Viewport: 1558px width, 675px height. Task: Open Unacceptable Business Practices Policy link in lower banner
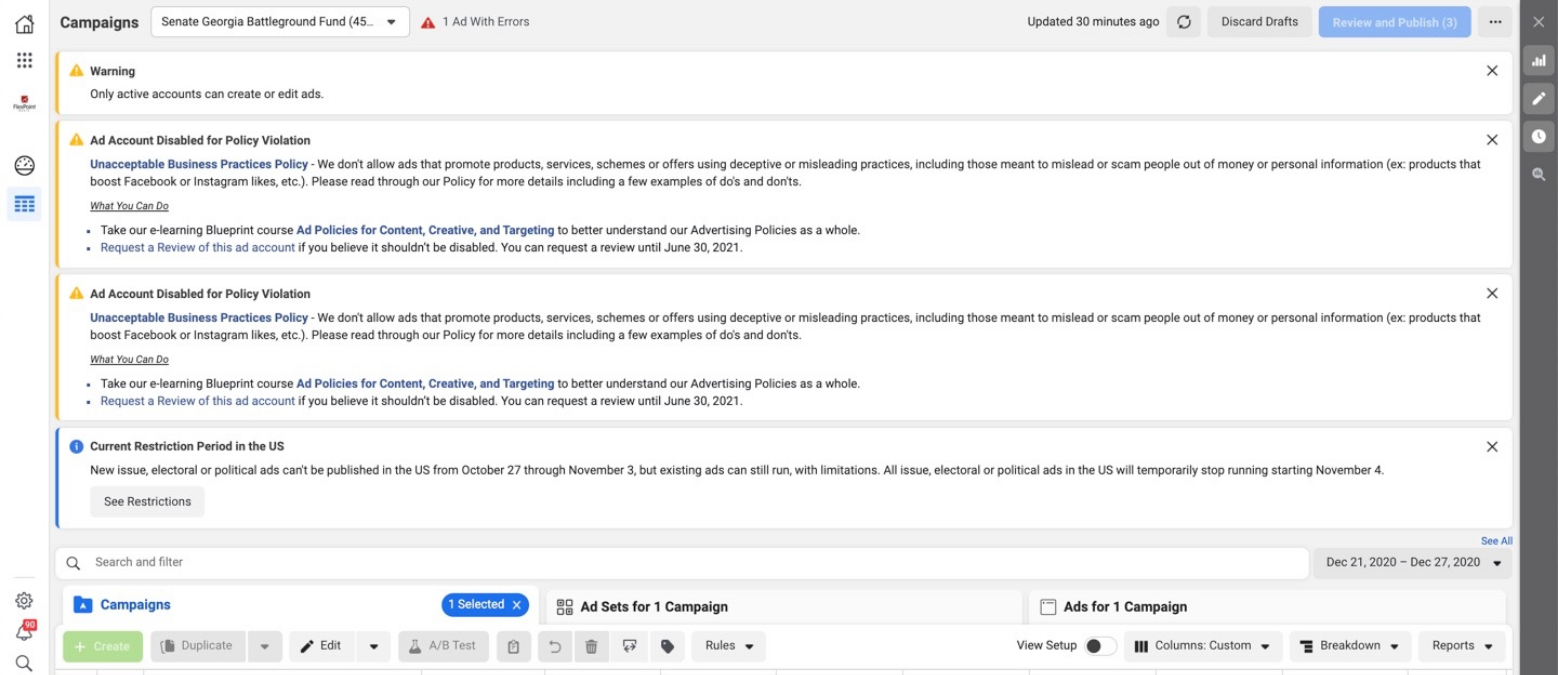199,318
